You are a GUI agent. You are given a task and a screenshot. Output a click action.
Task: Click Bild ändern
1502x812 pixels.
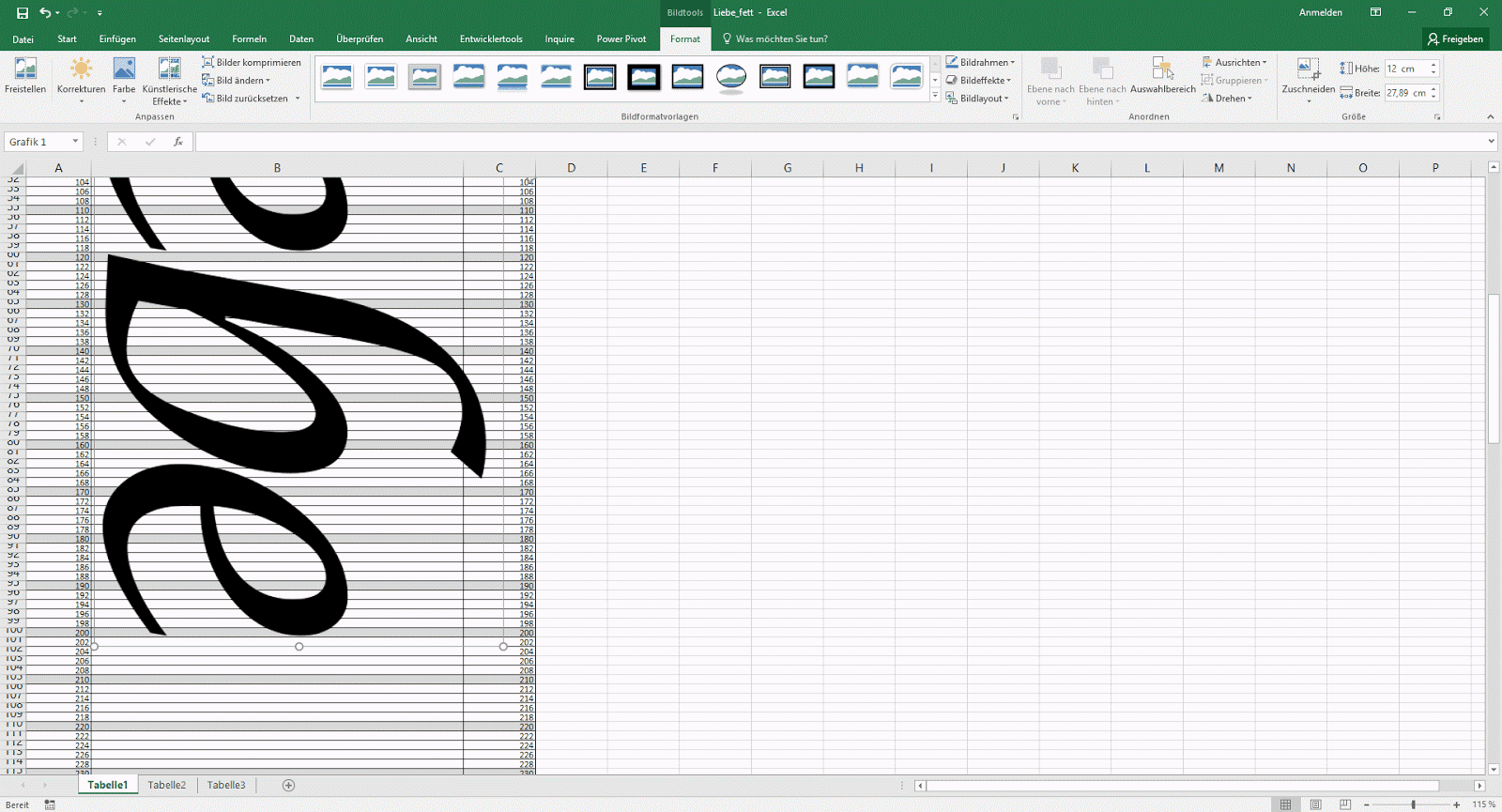(237, 80)
